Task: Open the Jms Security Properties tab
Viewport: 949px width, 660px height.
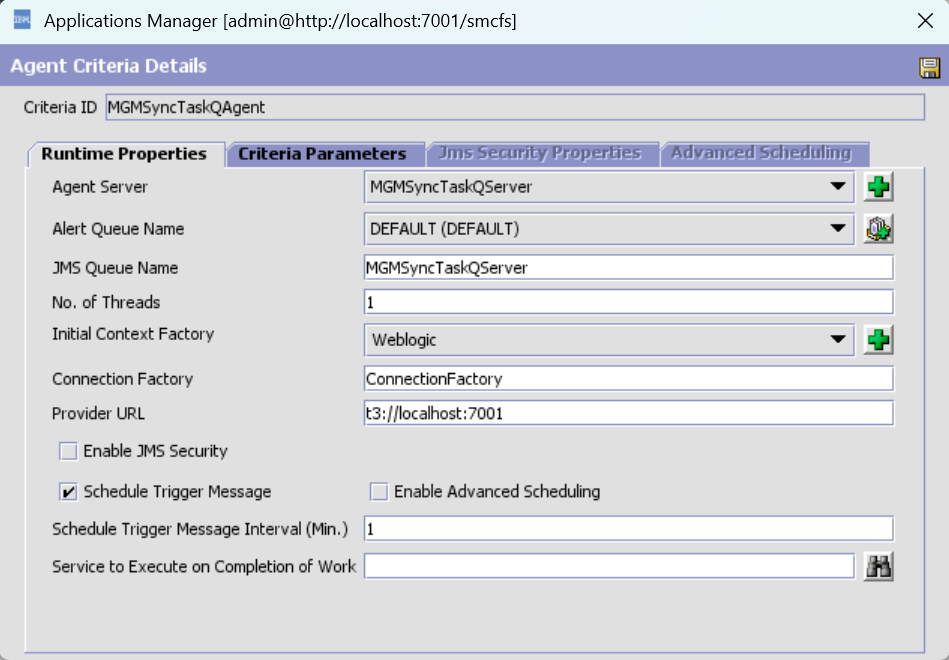Action: pyautogui.click(x=540, y=154)
